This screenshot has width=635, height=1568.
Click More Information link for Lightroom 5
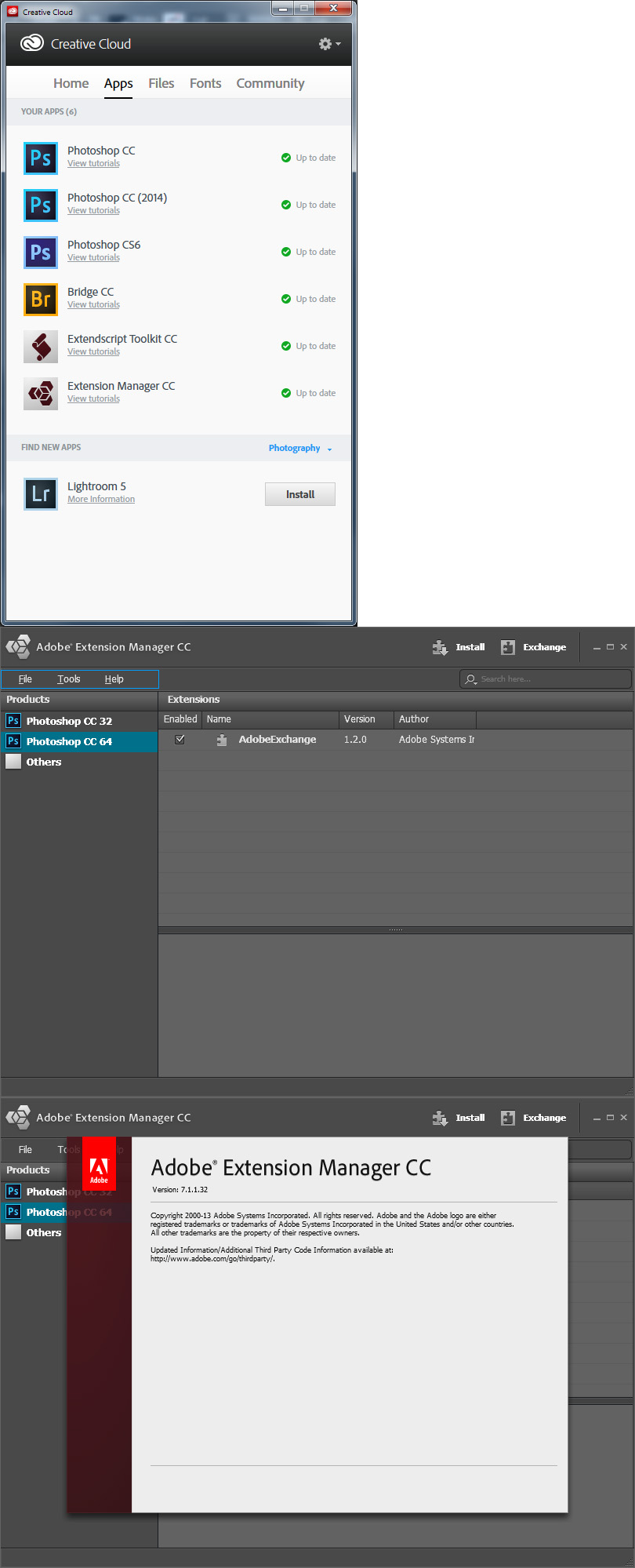tap(101, 499)
